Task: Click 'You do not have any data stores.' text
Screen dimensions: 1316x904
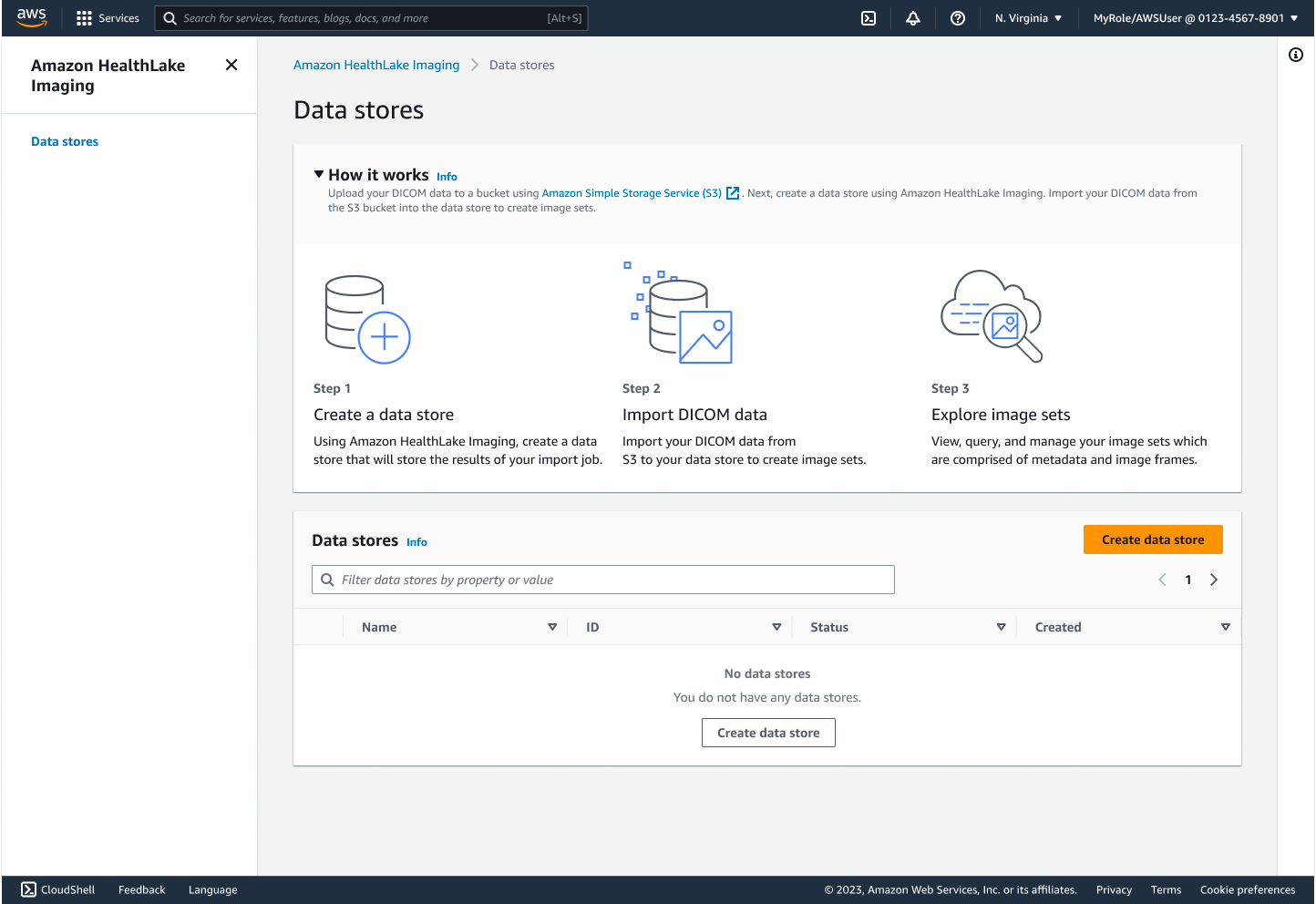Action: pos(767,697)
